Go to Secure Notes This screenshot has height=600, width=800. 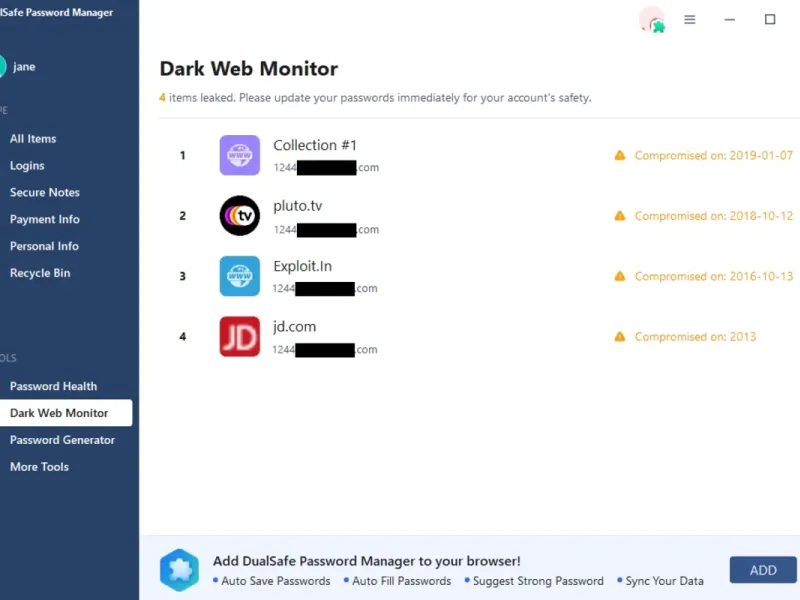pos(45,192)
